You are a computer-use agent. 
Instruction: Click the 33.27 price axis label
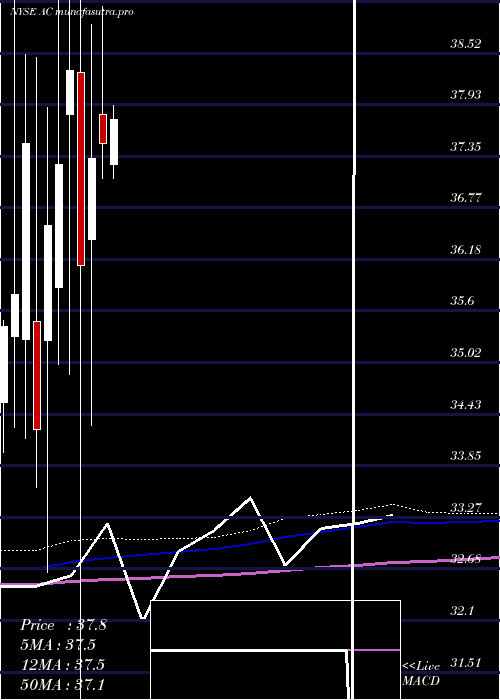point(466,508)
